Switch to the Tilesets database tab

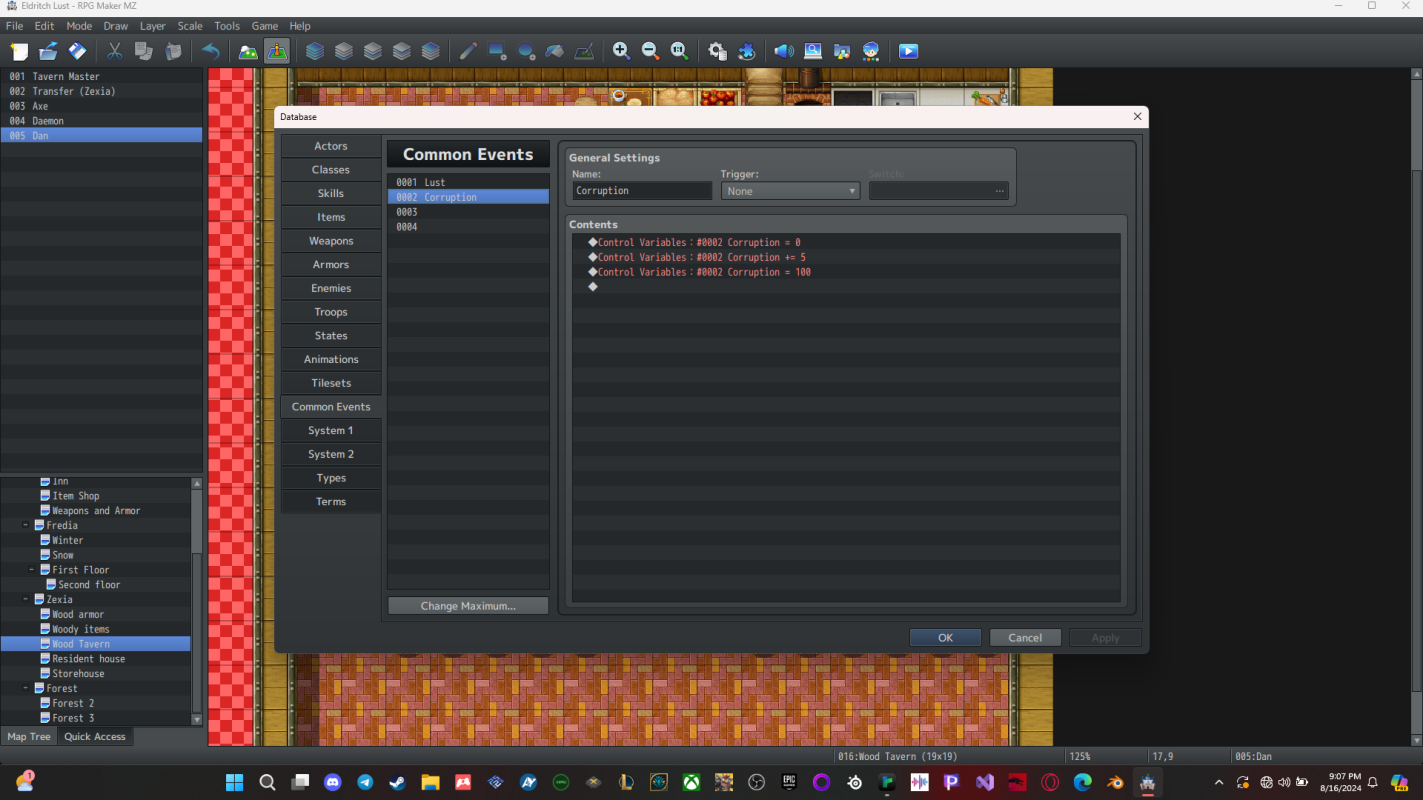pos(331,383)
